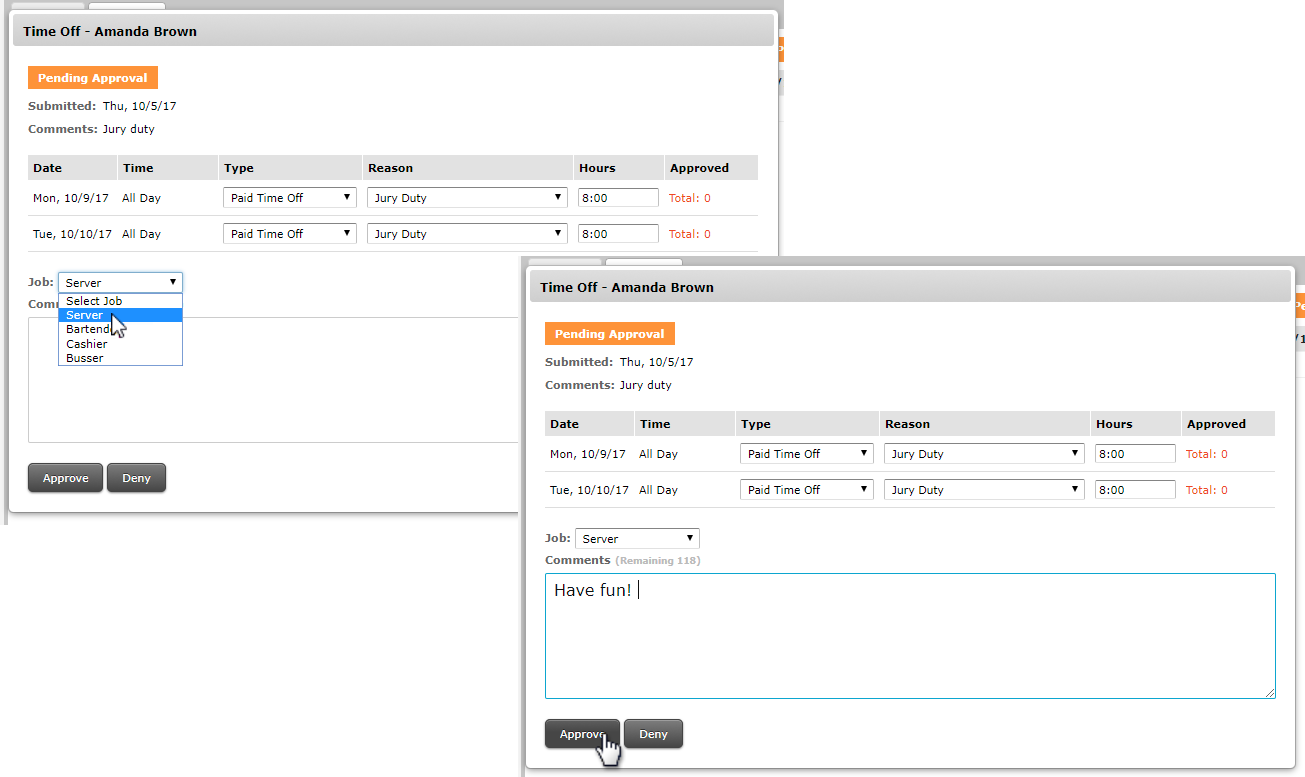Screen dimensions: 1305x777
Task: Open Type dropdown for Tue 10/10/17 in back dialog
Action: [290, 234]
